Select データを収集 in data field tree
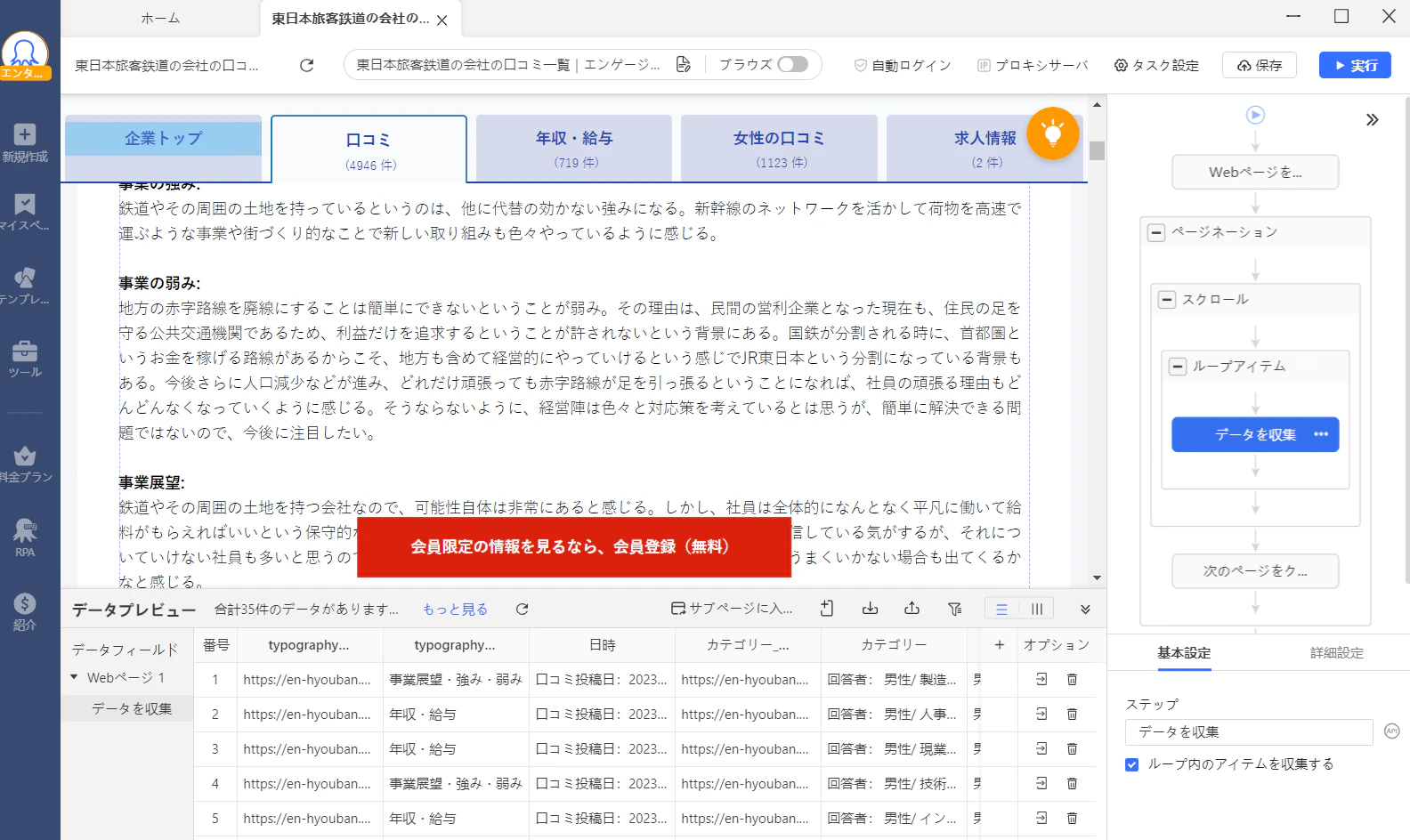Viewport: 1410px width, 840px height. click(132, 708)
